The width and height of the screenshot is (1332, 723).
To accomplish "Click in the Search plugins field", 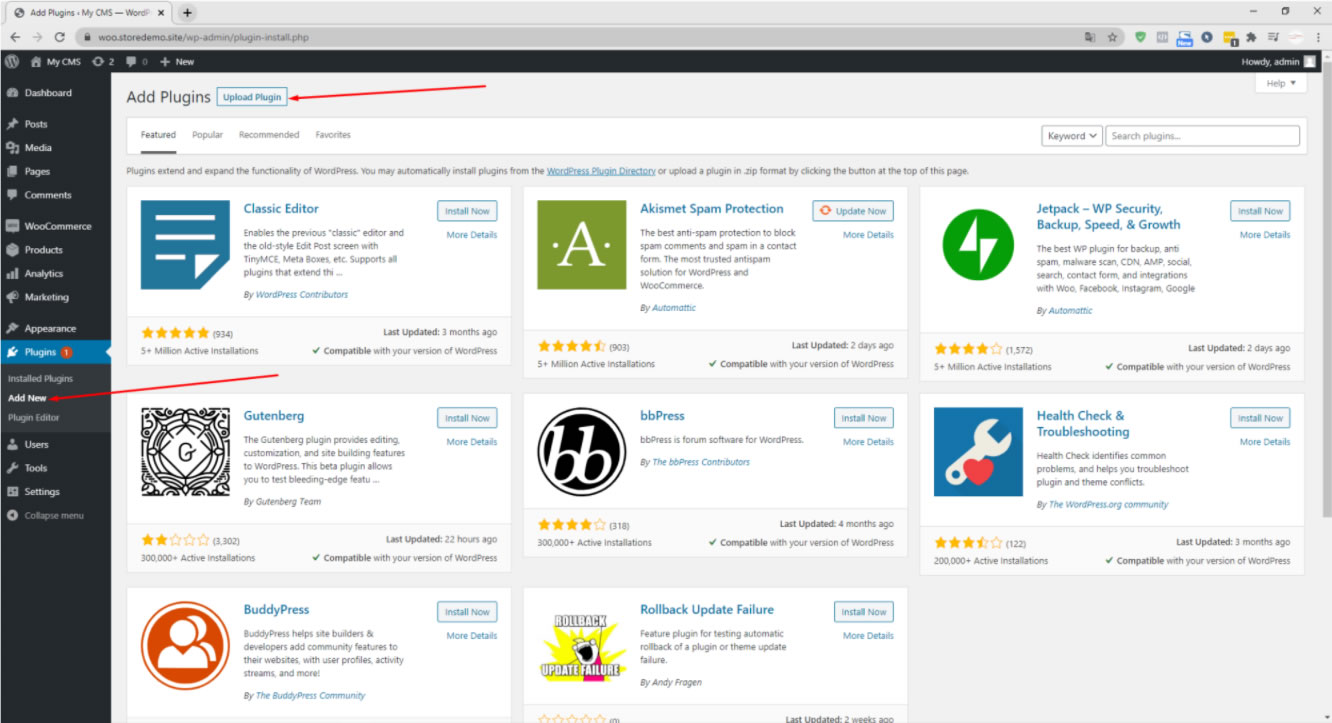I will coord(1202,136).
